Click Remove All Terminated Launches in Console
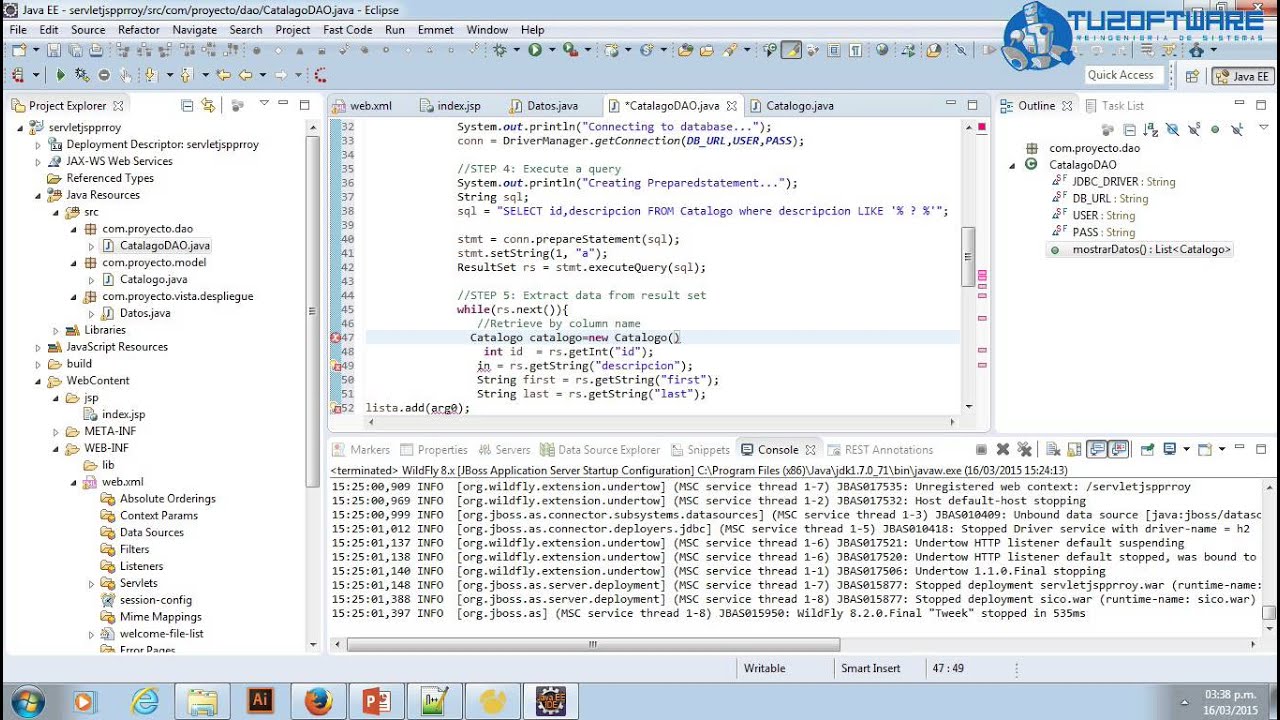The height and width of the screenshot is (720, 1280). coord(1025,450)
